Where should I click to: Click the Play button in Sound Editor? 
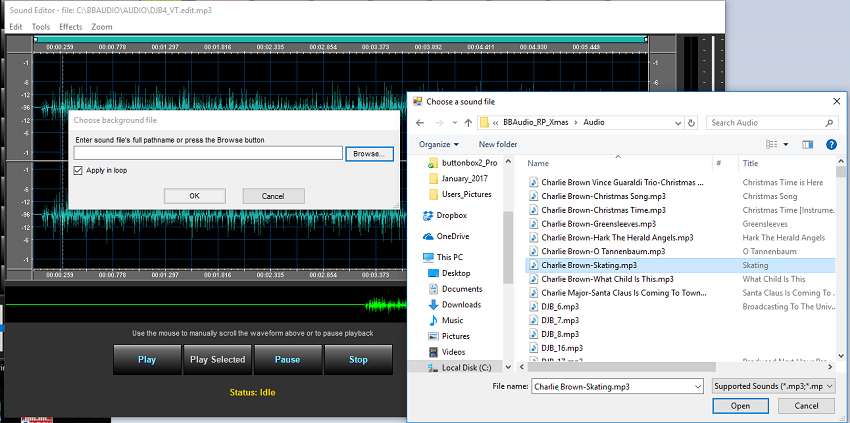point(147,360)
